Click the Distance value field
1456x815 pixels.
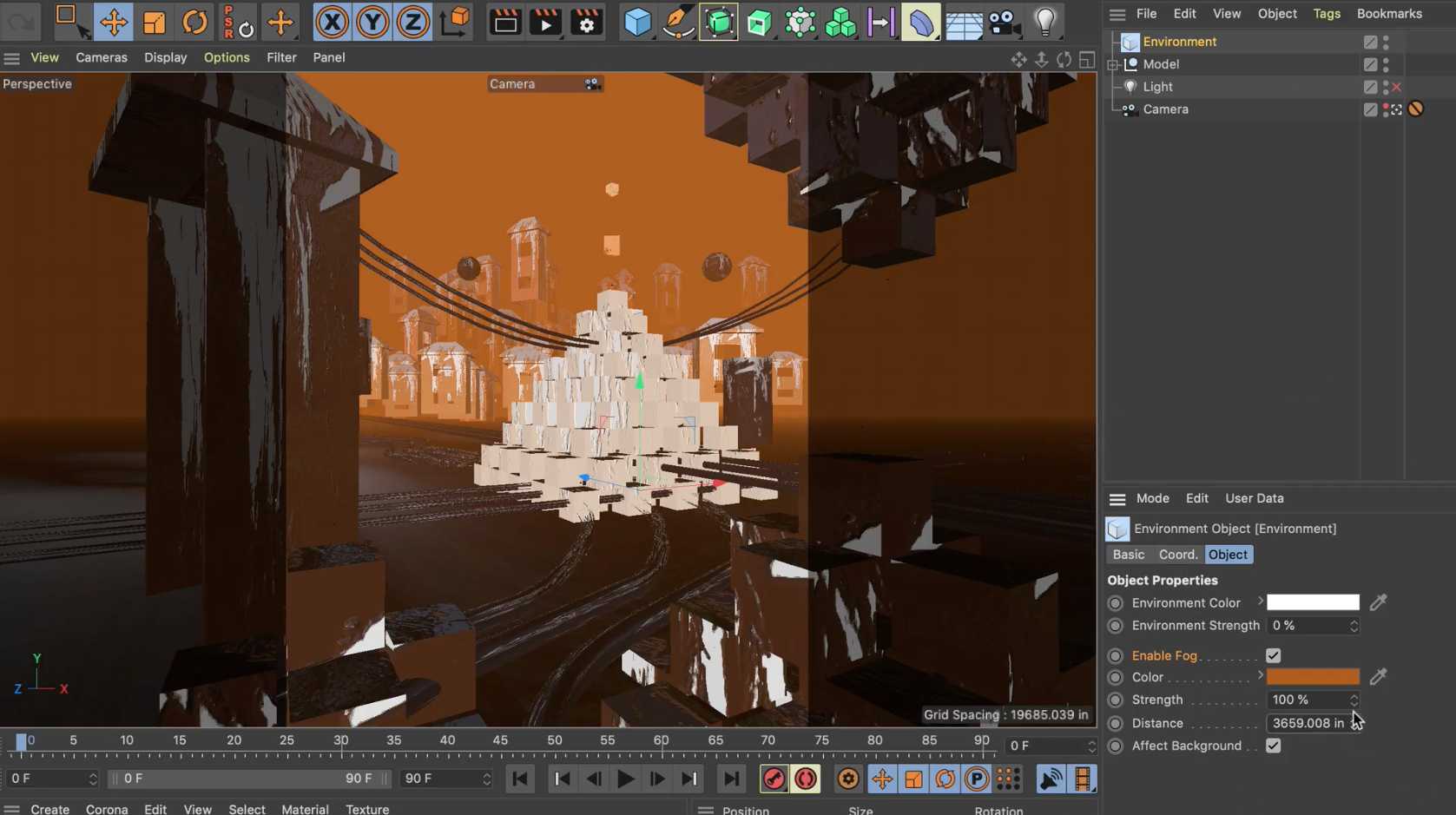click(1307, 723)
